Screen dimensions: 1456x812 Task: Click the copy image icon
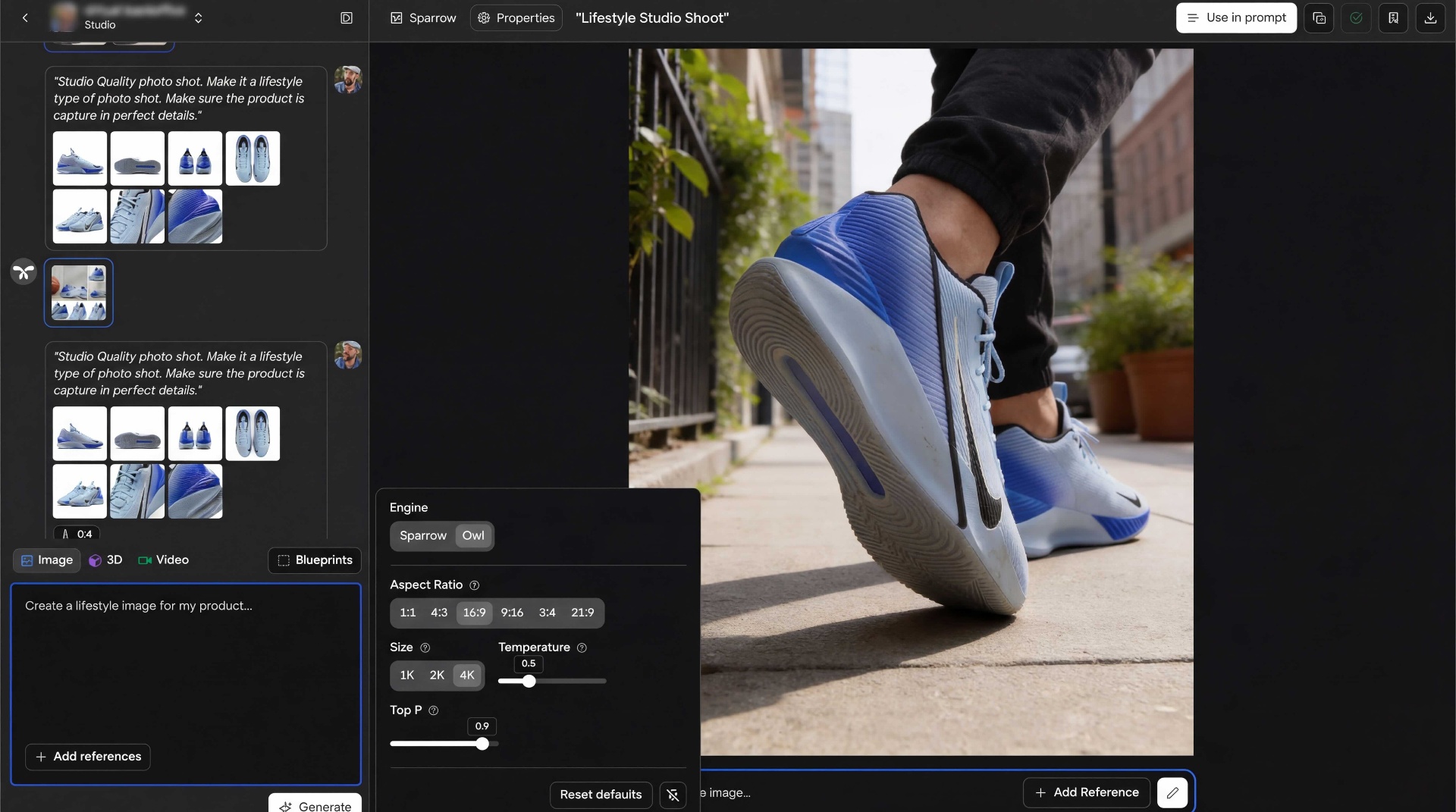point(1319,17)
